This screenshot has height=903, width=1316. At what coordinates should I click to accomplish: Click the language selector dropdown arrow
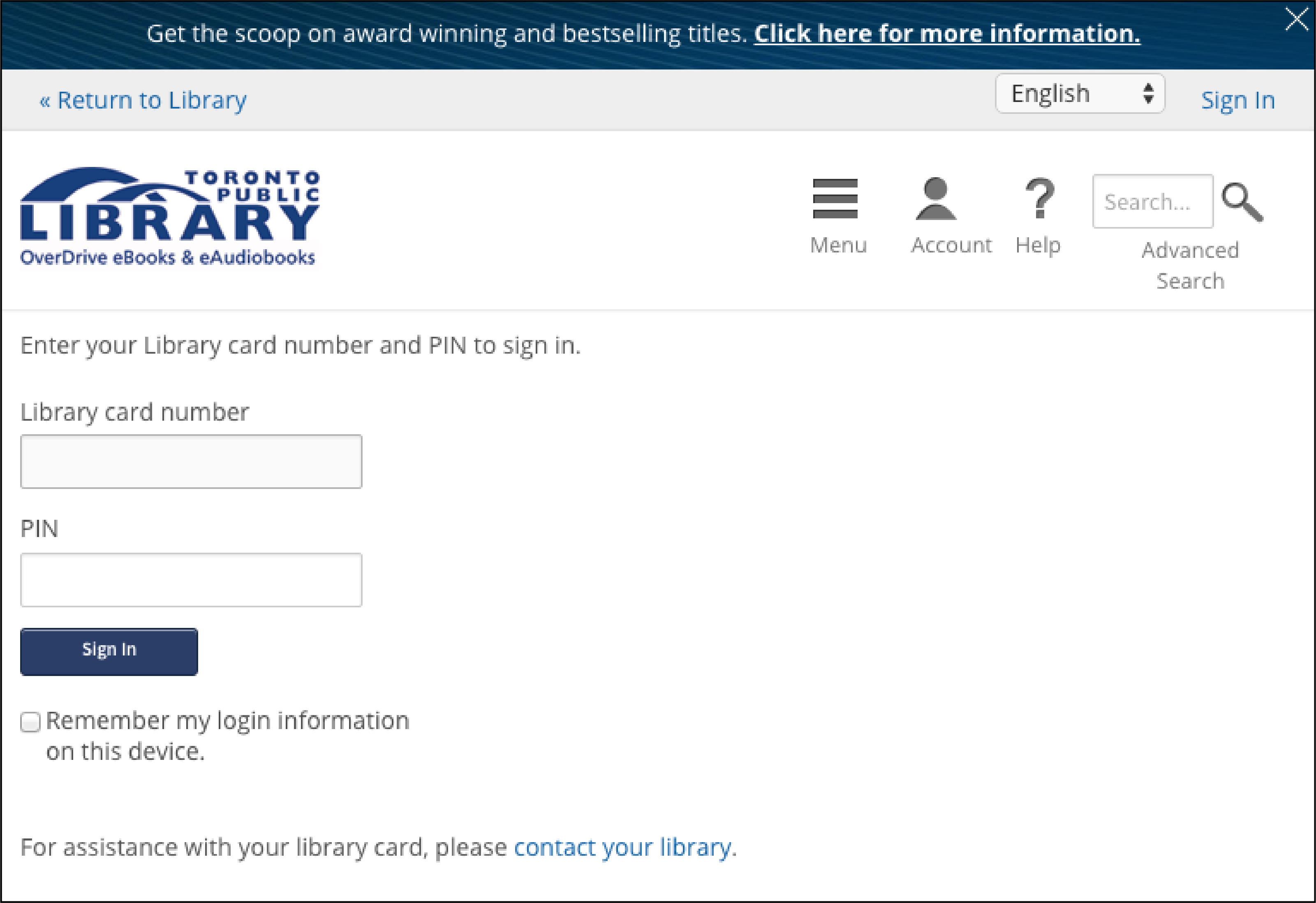(1148, 95)
